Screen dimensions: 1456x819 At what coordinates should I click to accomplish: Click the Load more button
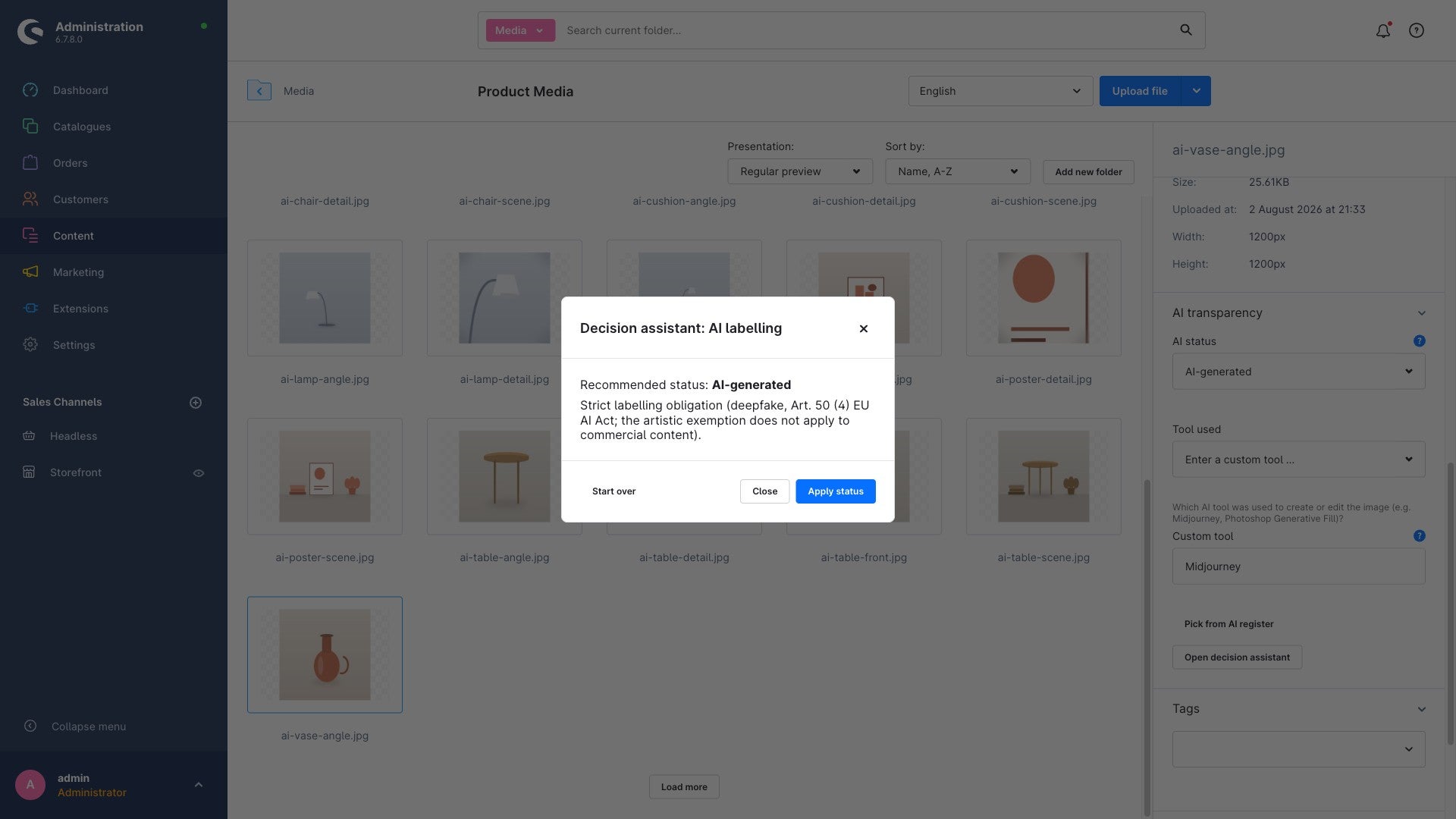click(684, 787)
